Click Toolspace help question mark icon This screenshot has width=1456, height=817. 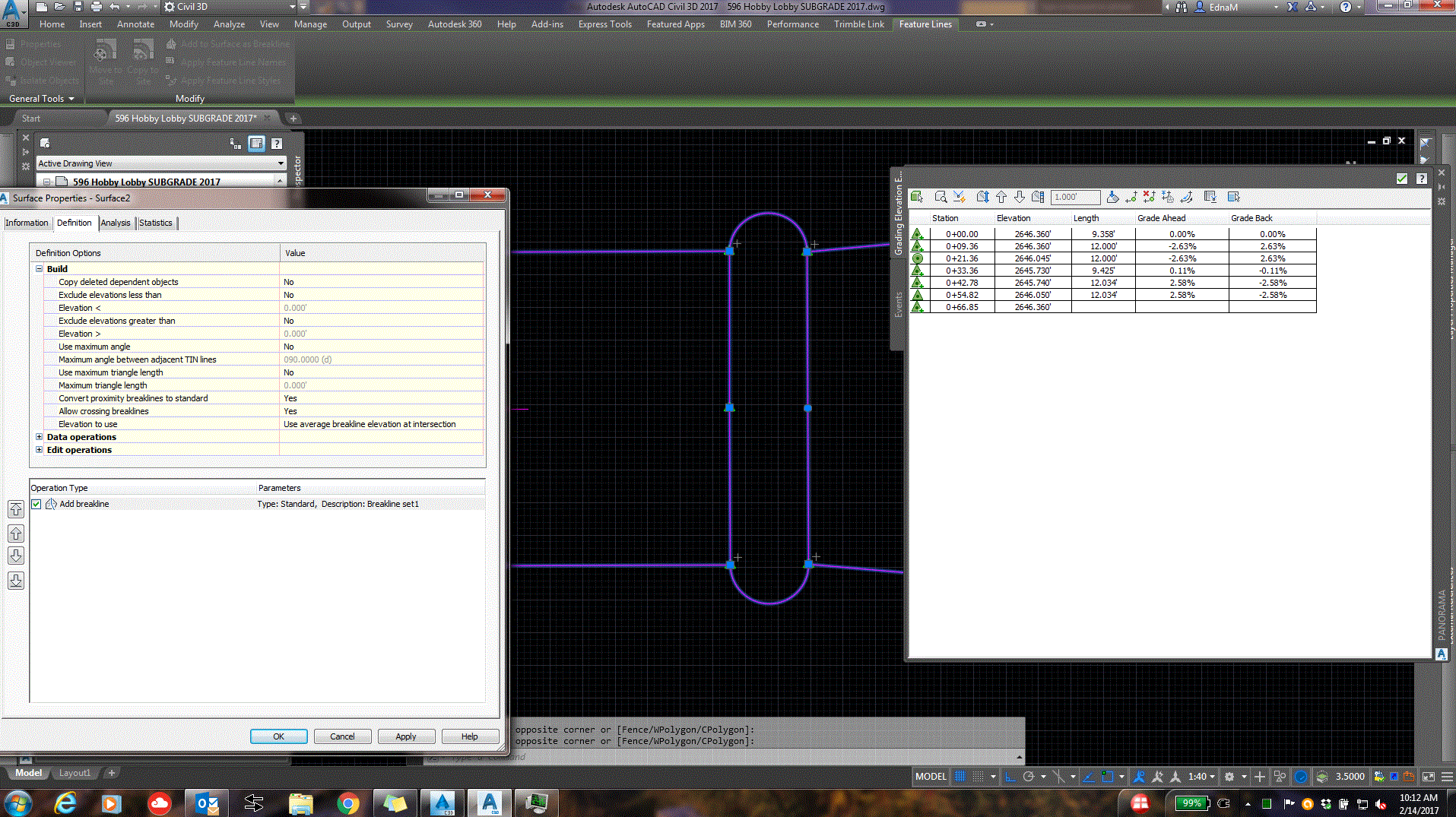tap(277, 143)
